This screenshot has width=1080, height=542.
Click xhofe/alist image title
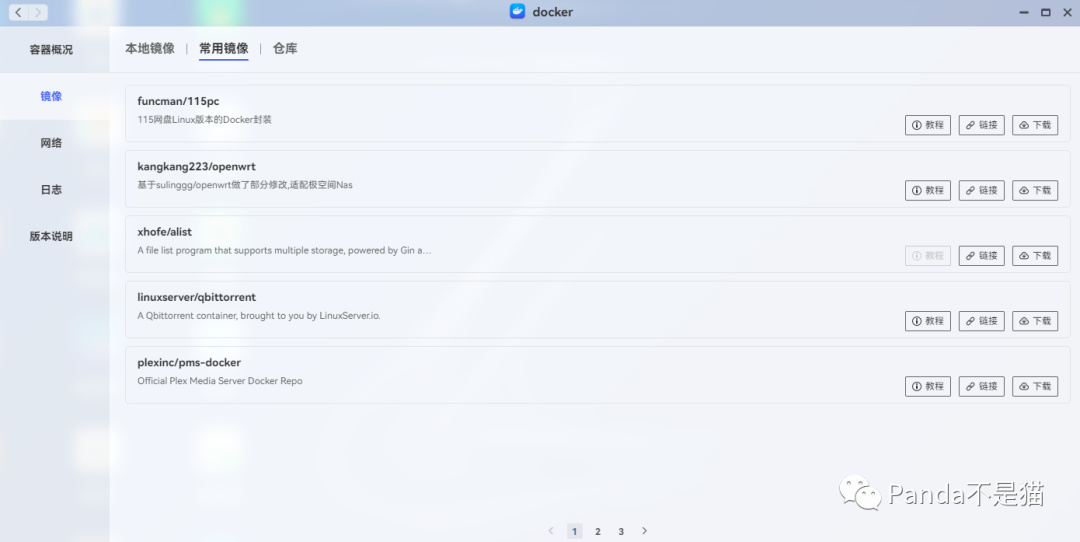coord(165,232)
